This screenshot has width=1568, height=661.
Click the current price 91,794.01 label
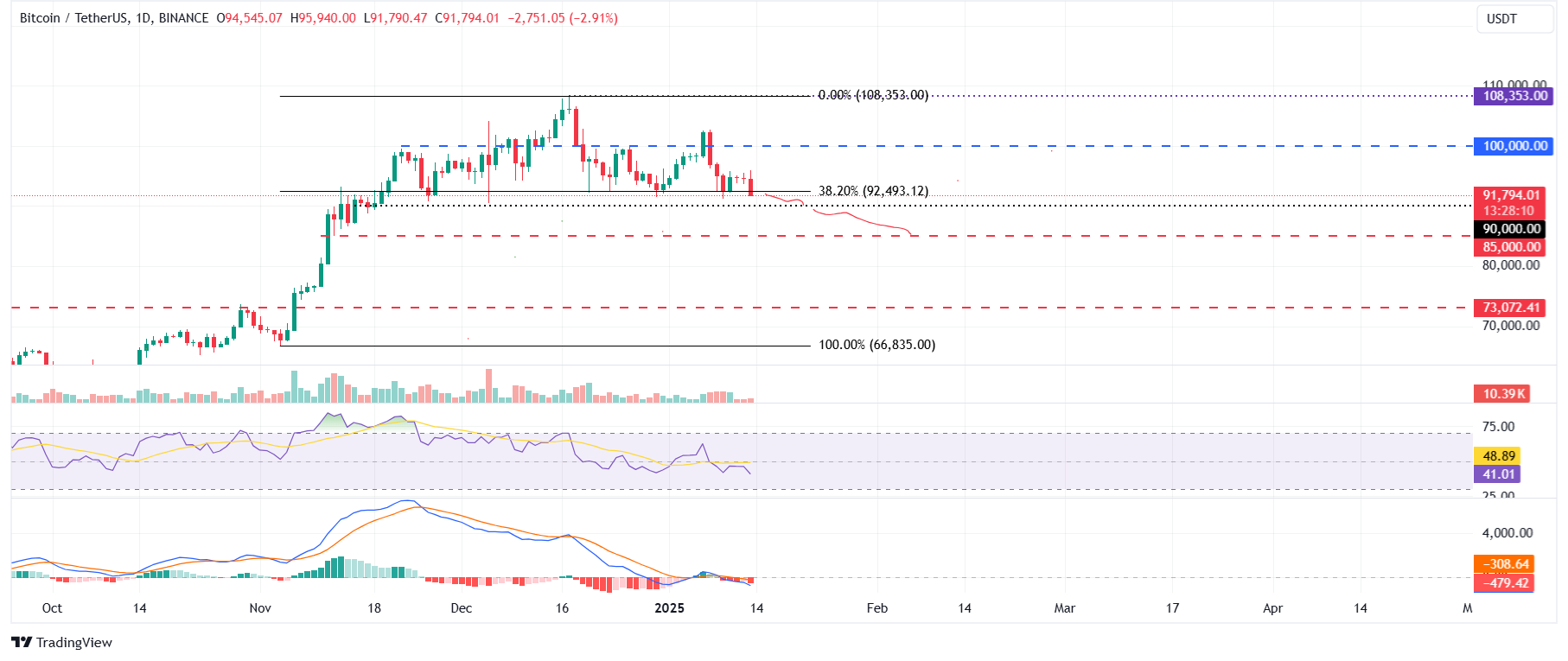1512,195
